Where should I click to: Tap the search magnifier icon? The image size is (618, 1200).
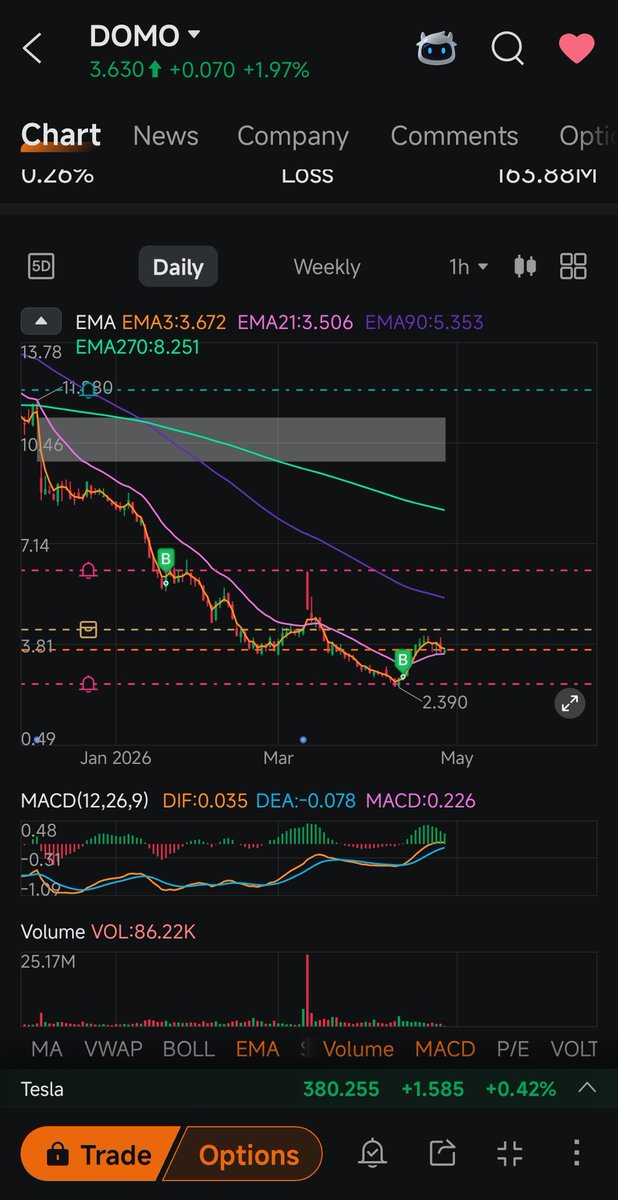(x=508, y=48)
